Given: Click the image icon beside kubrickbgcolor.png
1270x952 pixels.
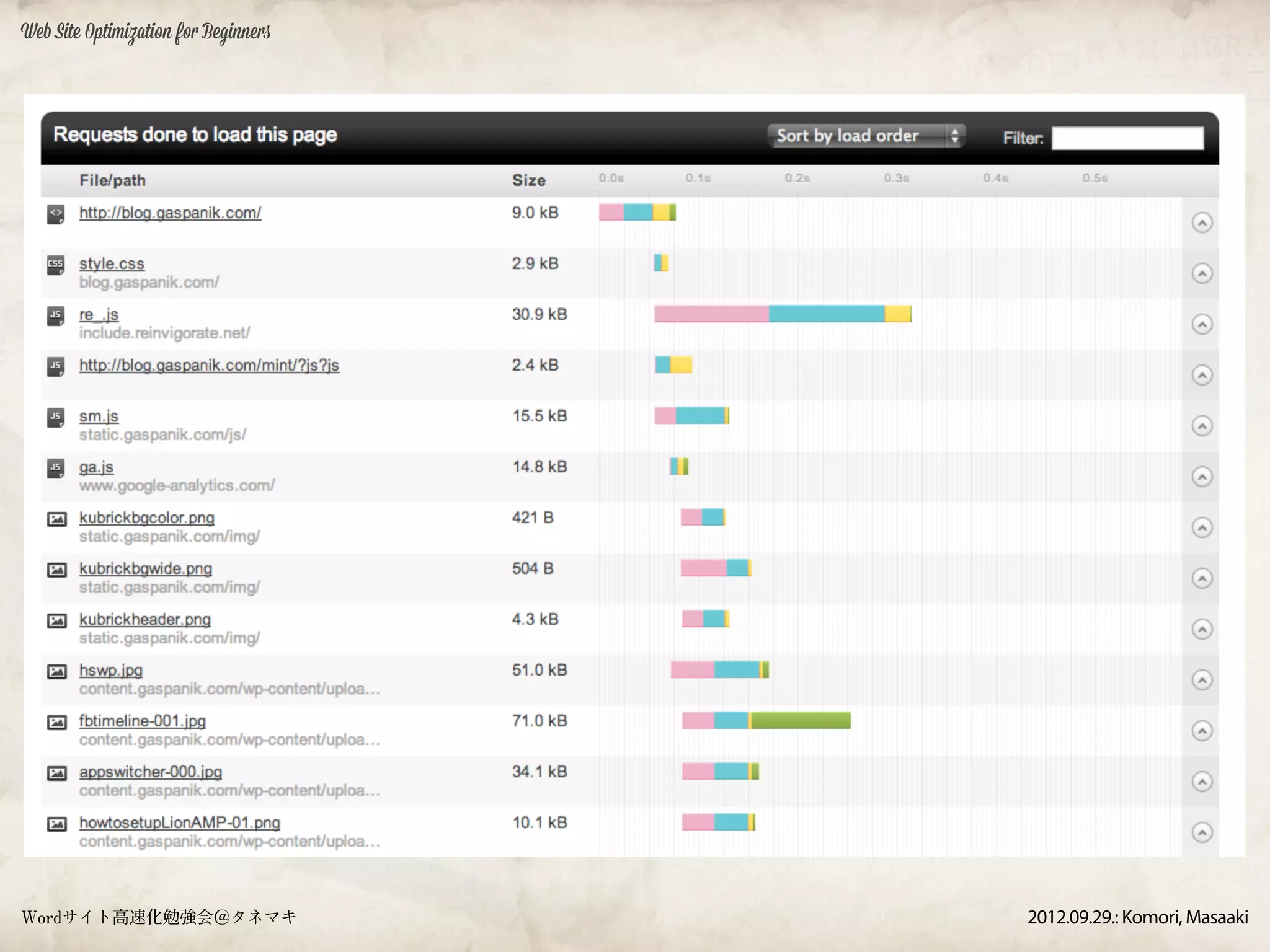Looking at the screenshot, I should point(57,519).
